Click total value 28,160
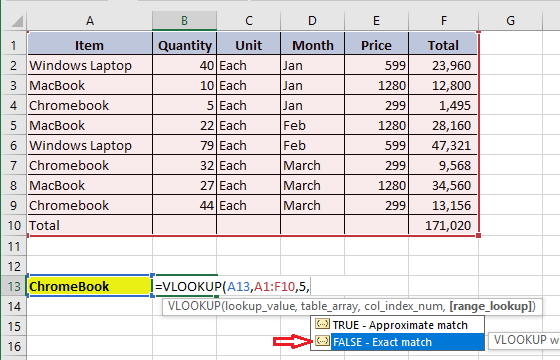This screenshot has height=360, width=560. 443,125
